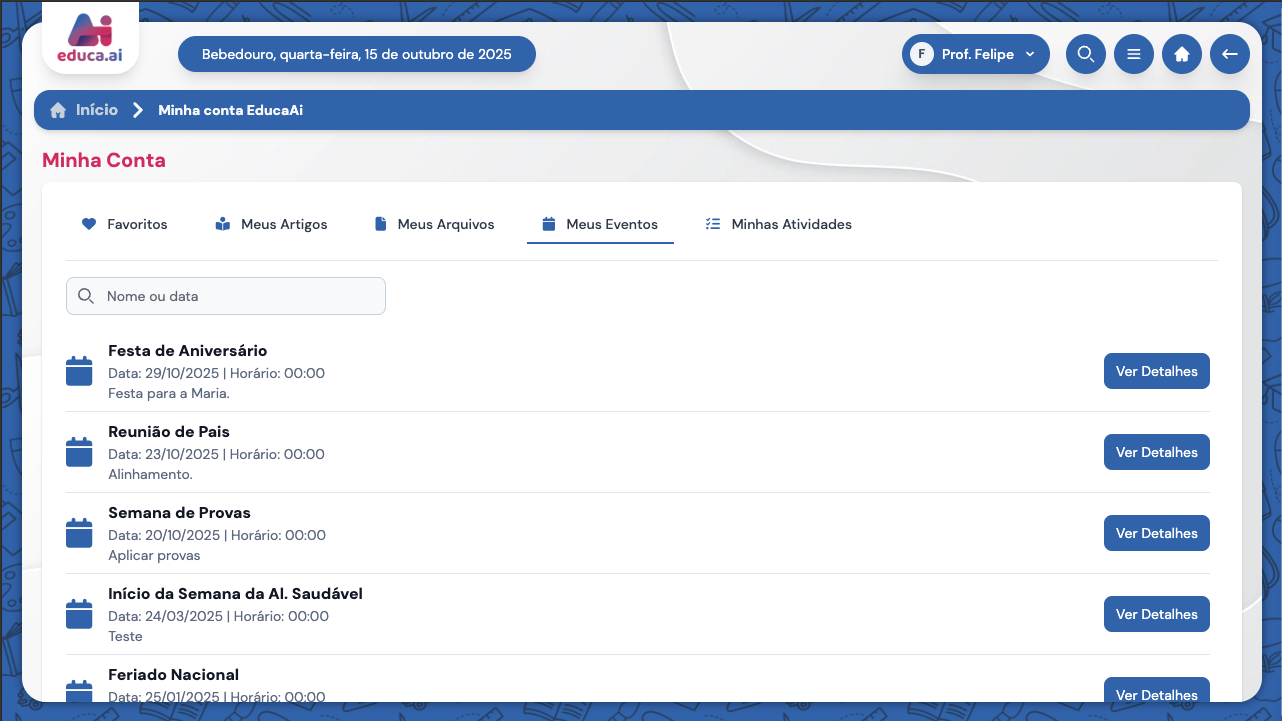Switch to the Favoritos tab
Image resolution: width=1282 pixels, height=721 pixels.
(x=125, y=224)
